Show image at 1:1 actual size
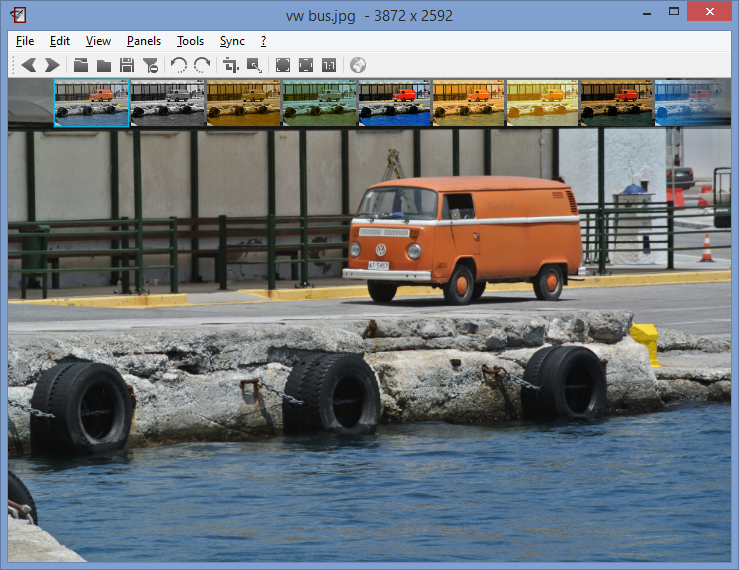Image resolution: width=739 pixels, height=570 pixels. click(329, 65)
